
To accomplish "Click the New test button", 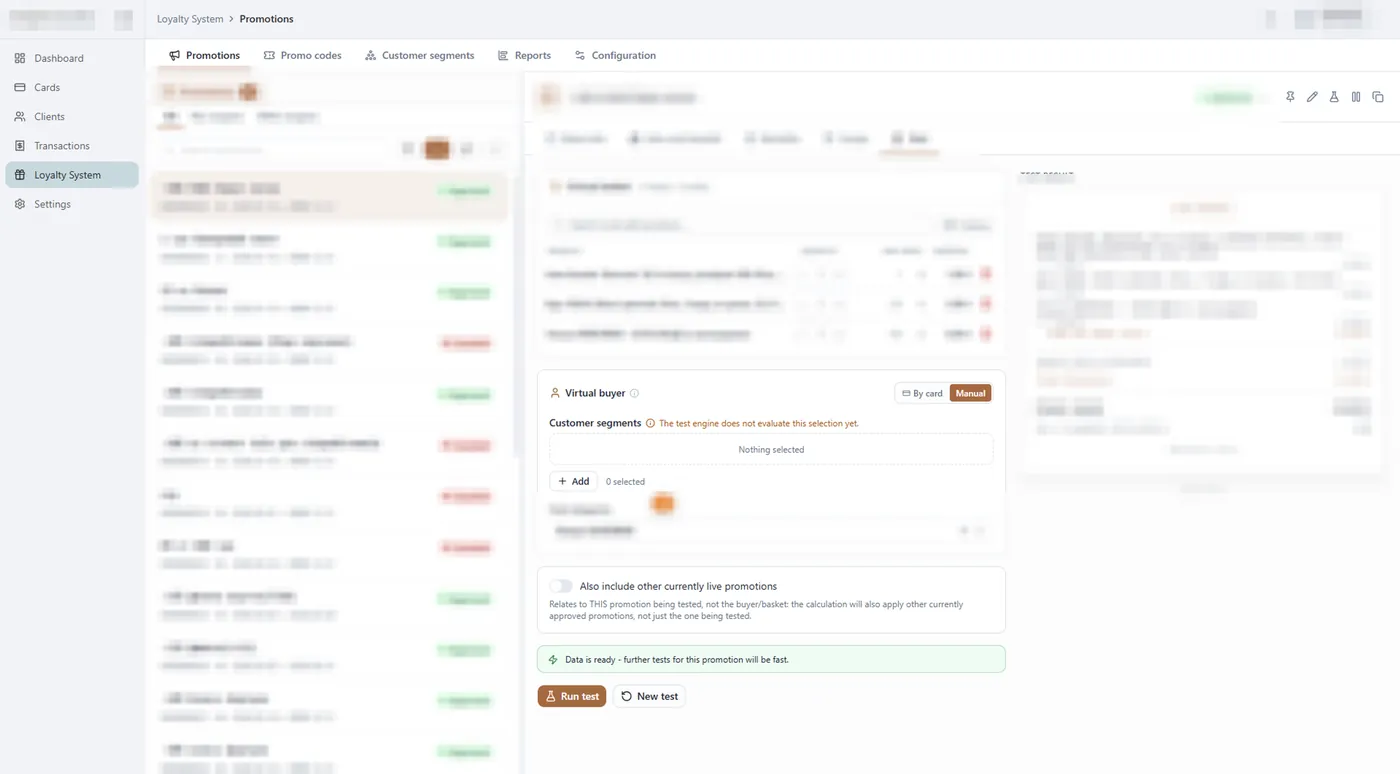I will tap(649, 696).
